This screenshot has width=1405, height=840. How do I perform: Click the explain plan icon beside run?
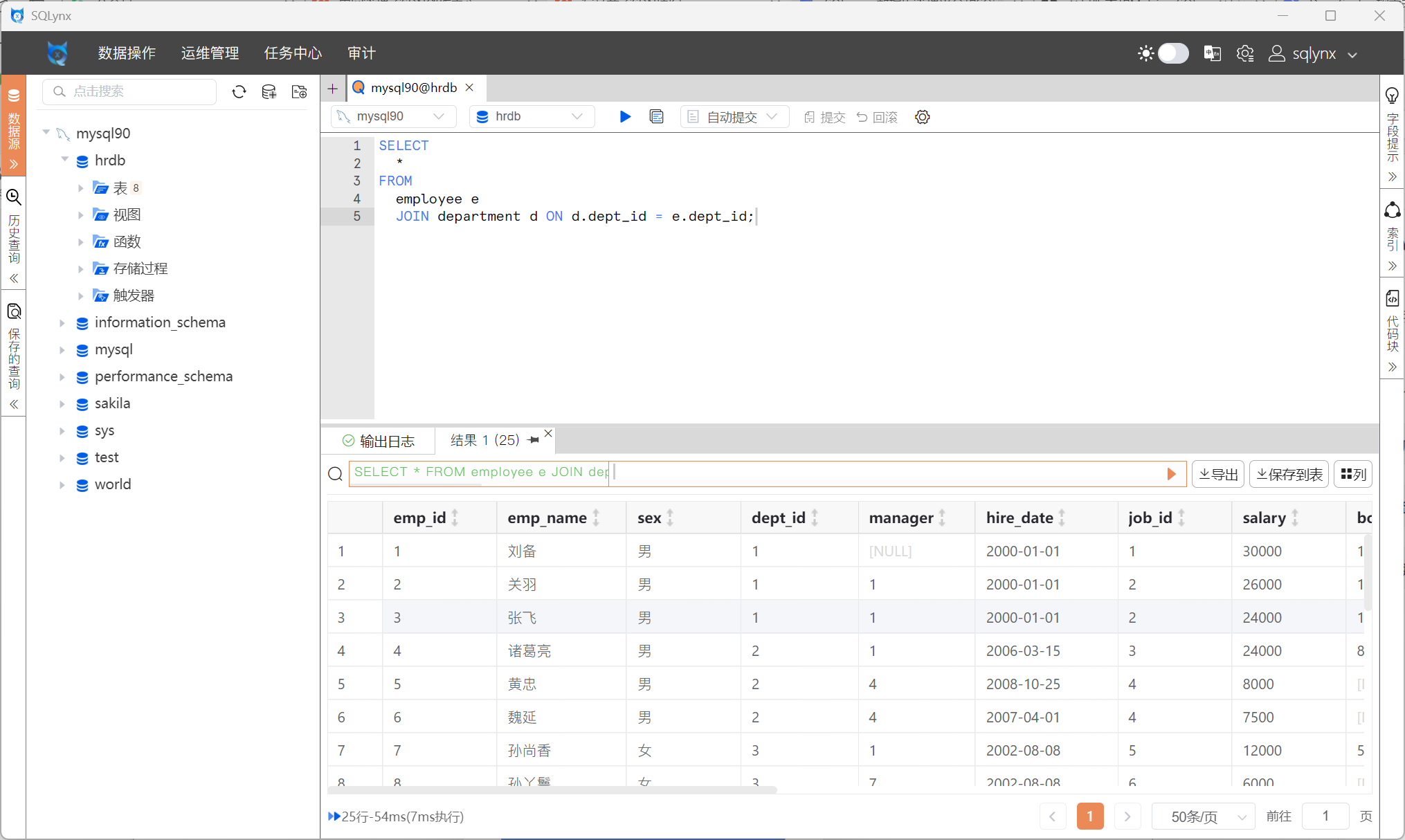tap(656, 117)
